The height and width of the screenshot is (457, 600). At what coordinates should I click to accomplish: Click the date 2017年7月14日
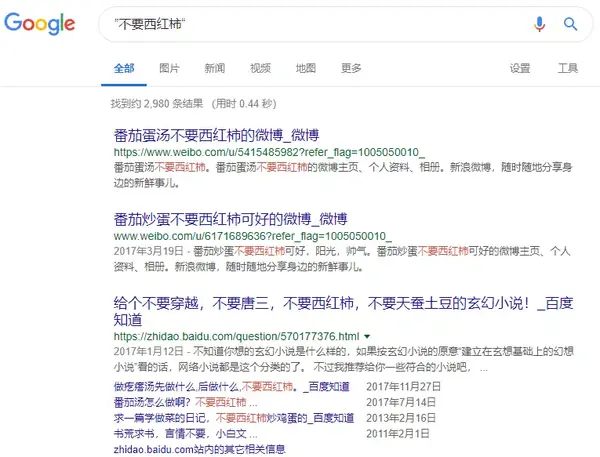[401, 402]
